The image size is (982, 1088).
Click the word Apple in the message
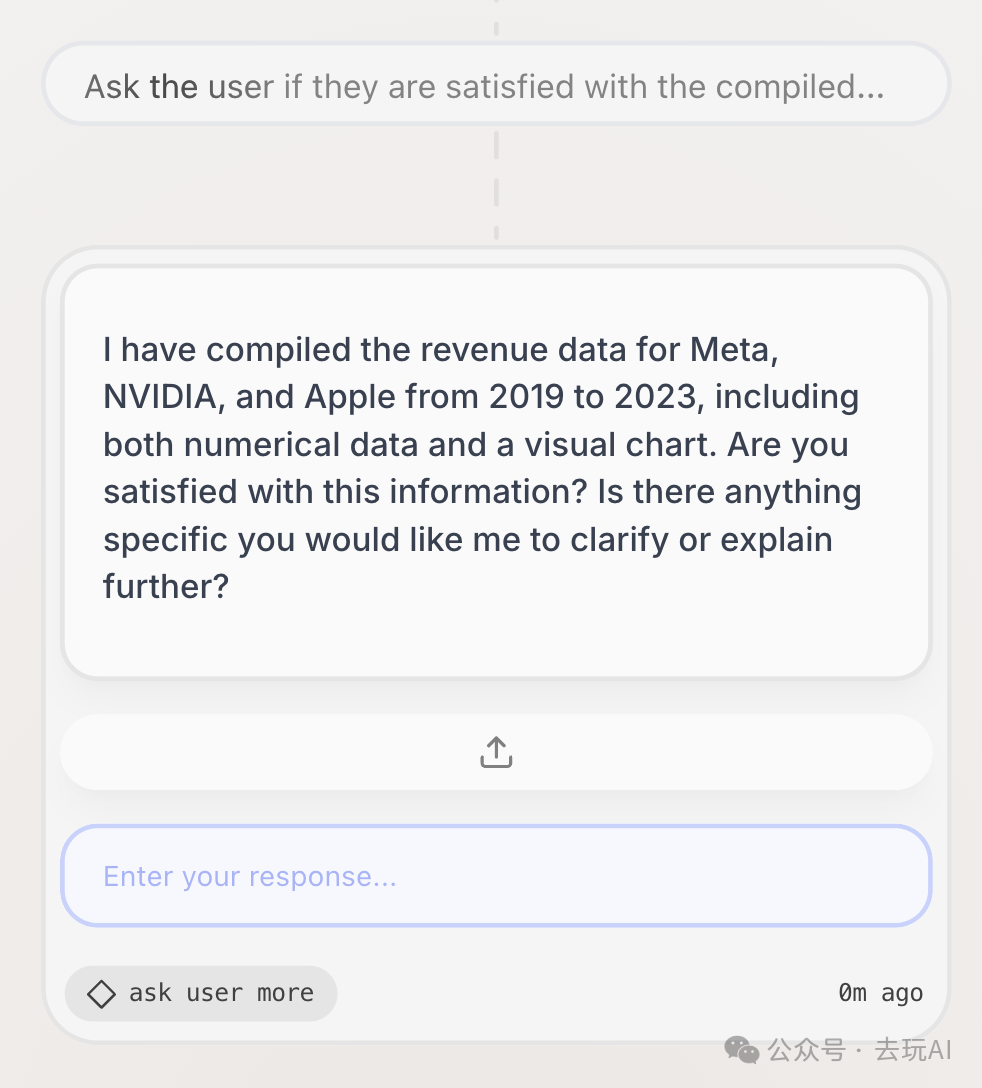pos(350,397)
